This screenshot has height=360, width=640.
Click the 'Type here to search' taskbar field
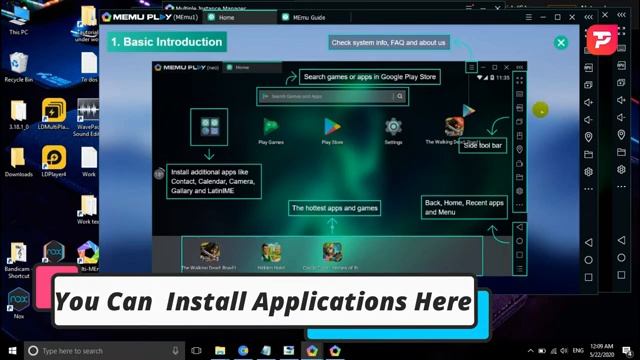pos(104,351)
